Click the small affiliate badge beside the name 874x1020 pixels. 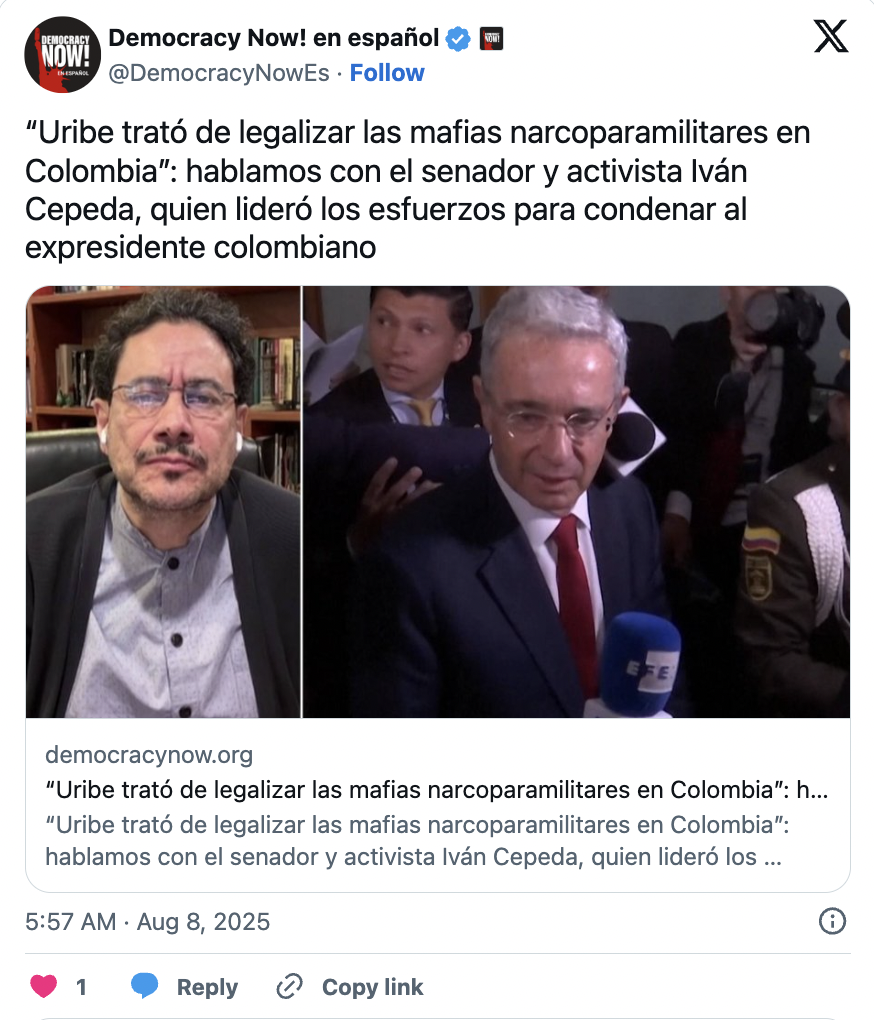point(492,38)
